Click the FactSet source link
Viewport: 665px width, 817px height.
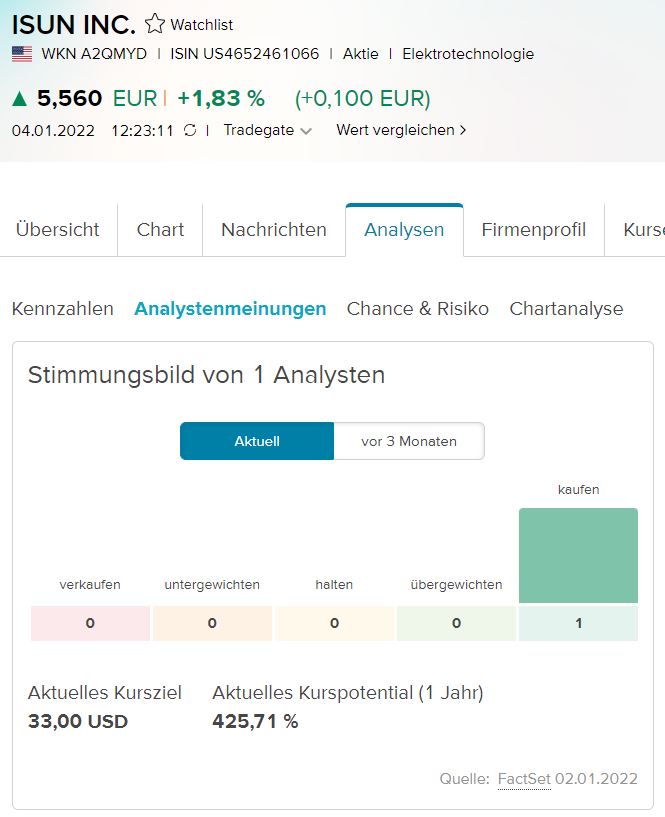coord(524,779)
